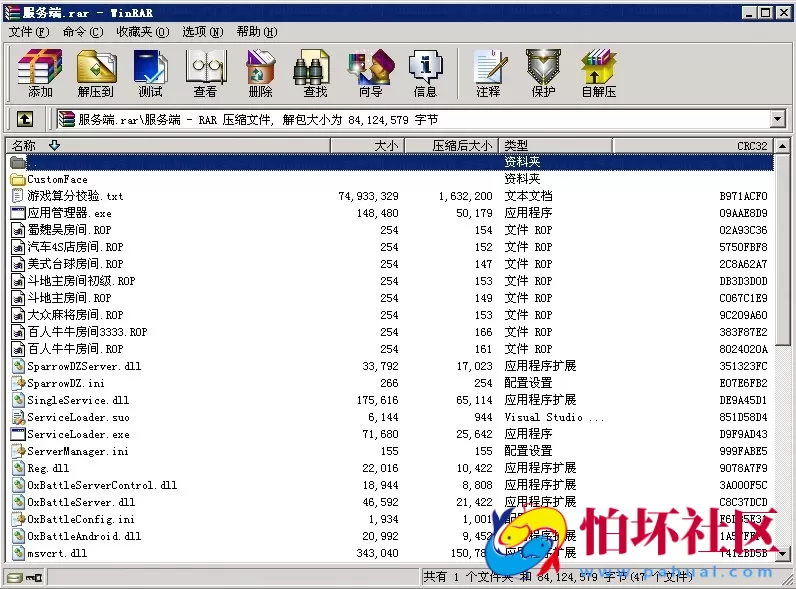Open the 帮助(H) menu
Viewport: 796px width, 589px height.
257,32
